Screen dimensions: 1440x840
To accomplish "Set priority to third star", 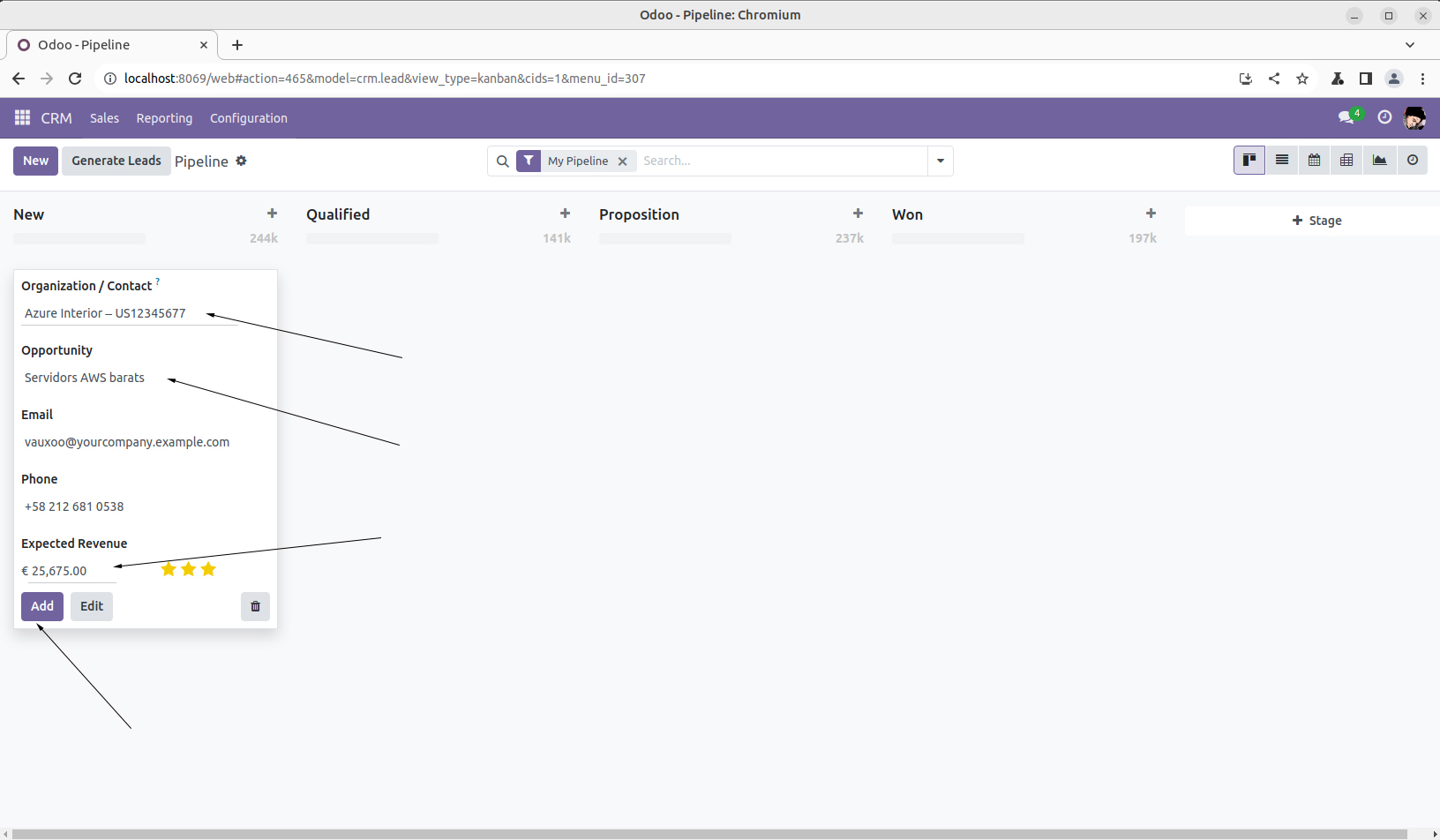I will (208, 569).
